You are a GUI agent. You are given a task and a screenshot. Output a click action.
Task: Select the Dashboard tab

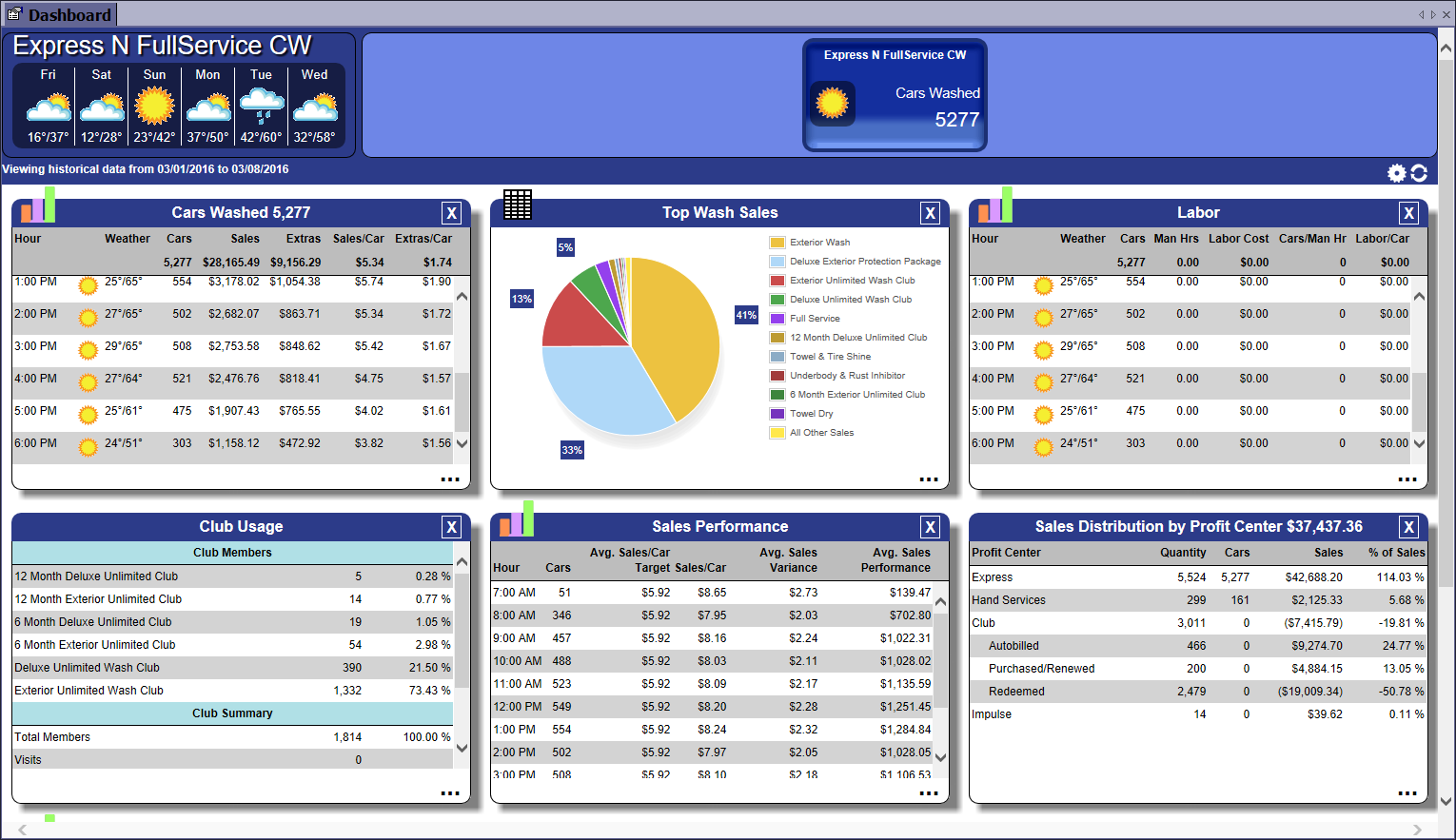pos(59,14)
